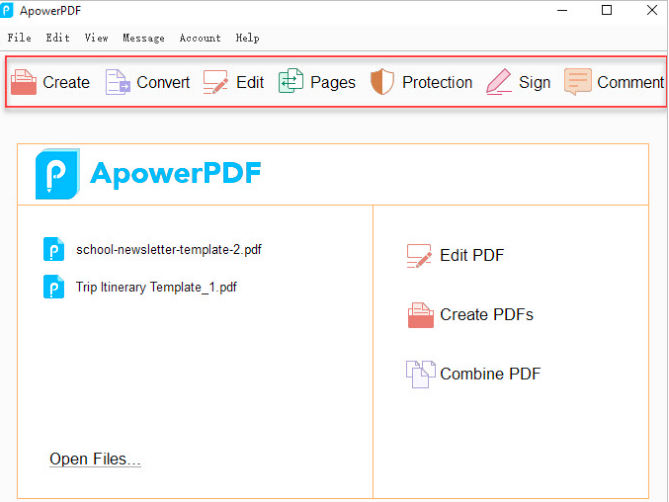Click the Create PDFs printer icon

420,315
